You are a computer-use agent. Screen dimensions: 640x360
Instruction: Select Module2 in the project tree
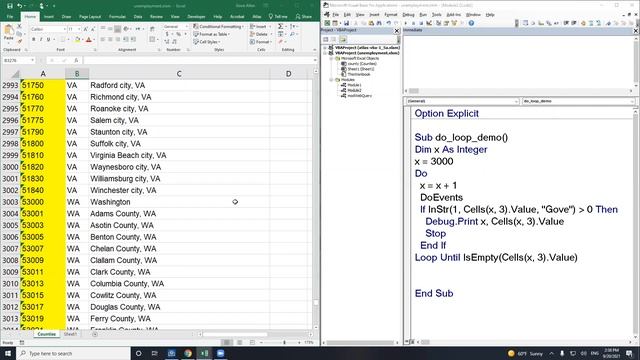pyautogui.click(x=354, y=90)
